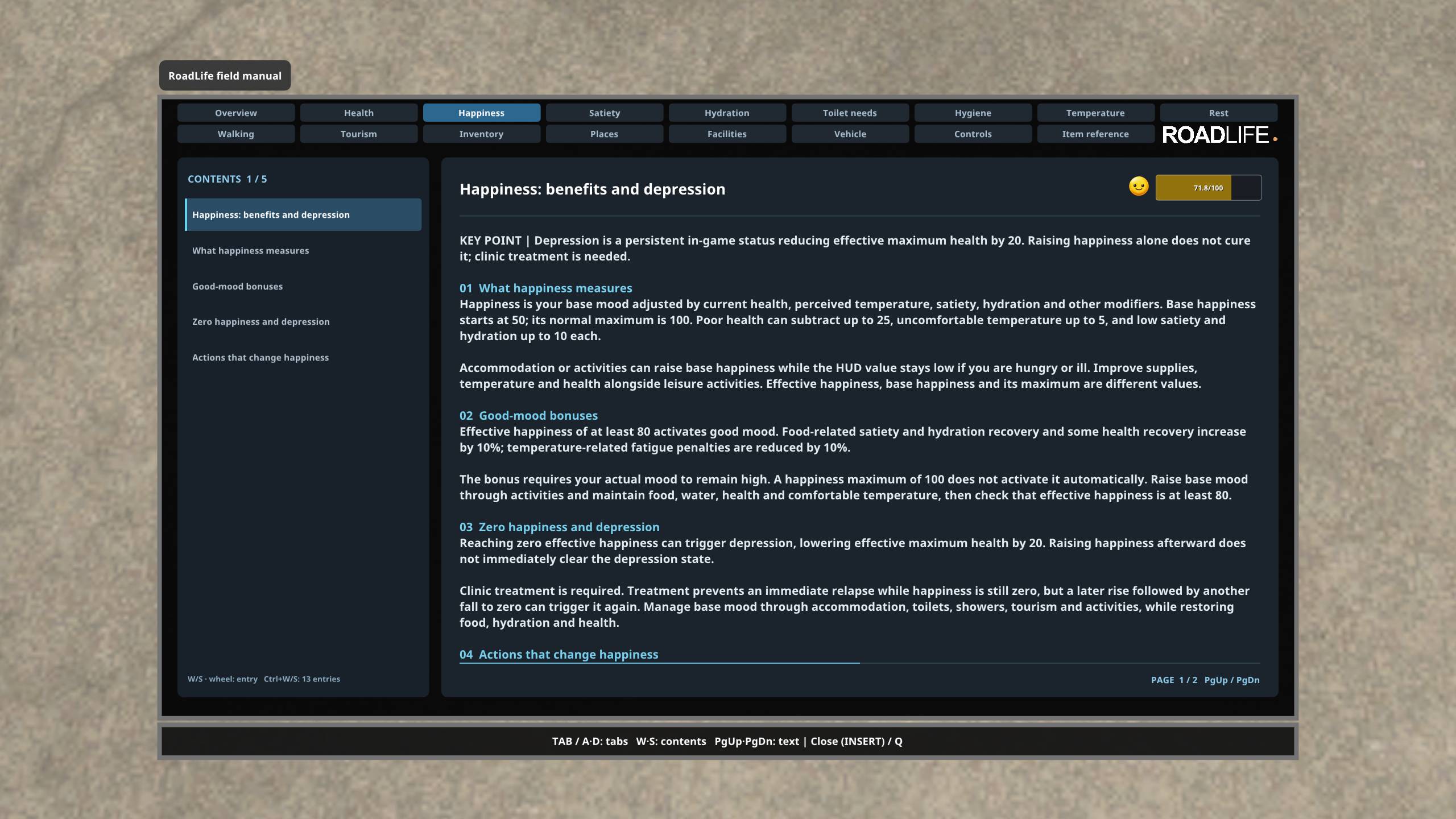Open the Controls tab

[x=973, y=134]
